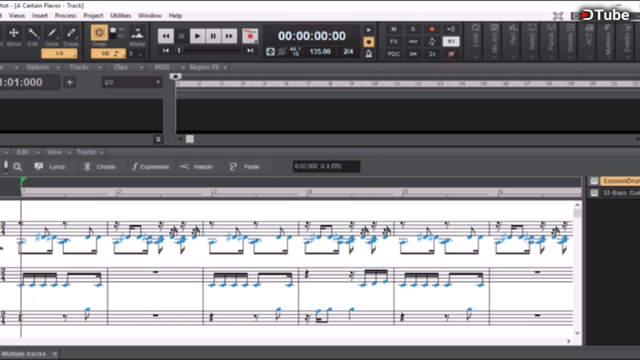Open the Insert menu

coord(40,16)
